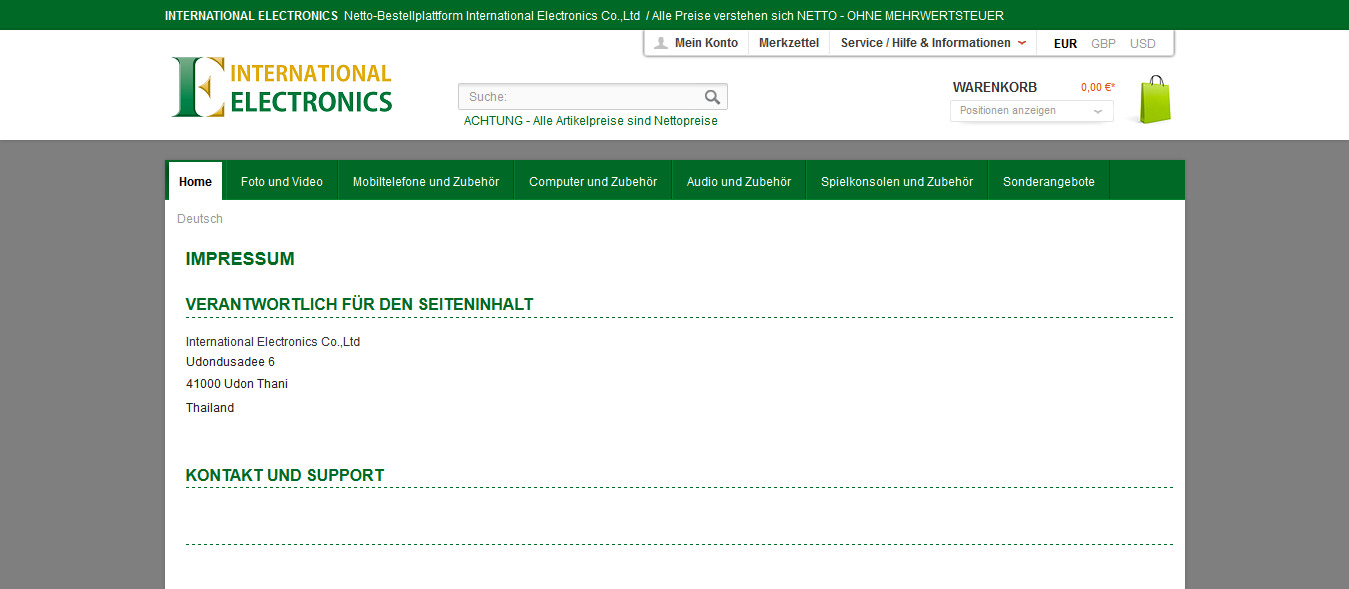The image size is (1349, 589).
Task: Click the Kontakt und Support heading
Action: click(x=285, y=475)
